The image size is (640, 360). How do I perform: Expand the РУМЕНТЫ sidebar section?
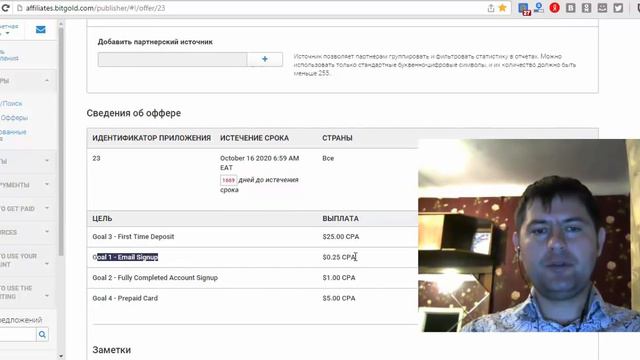coord(47,184)
